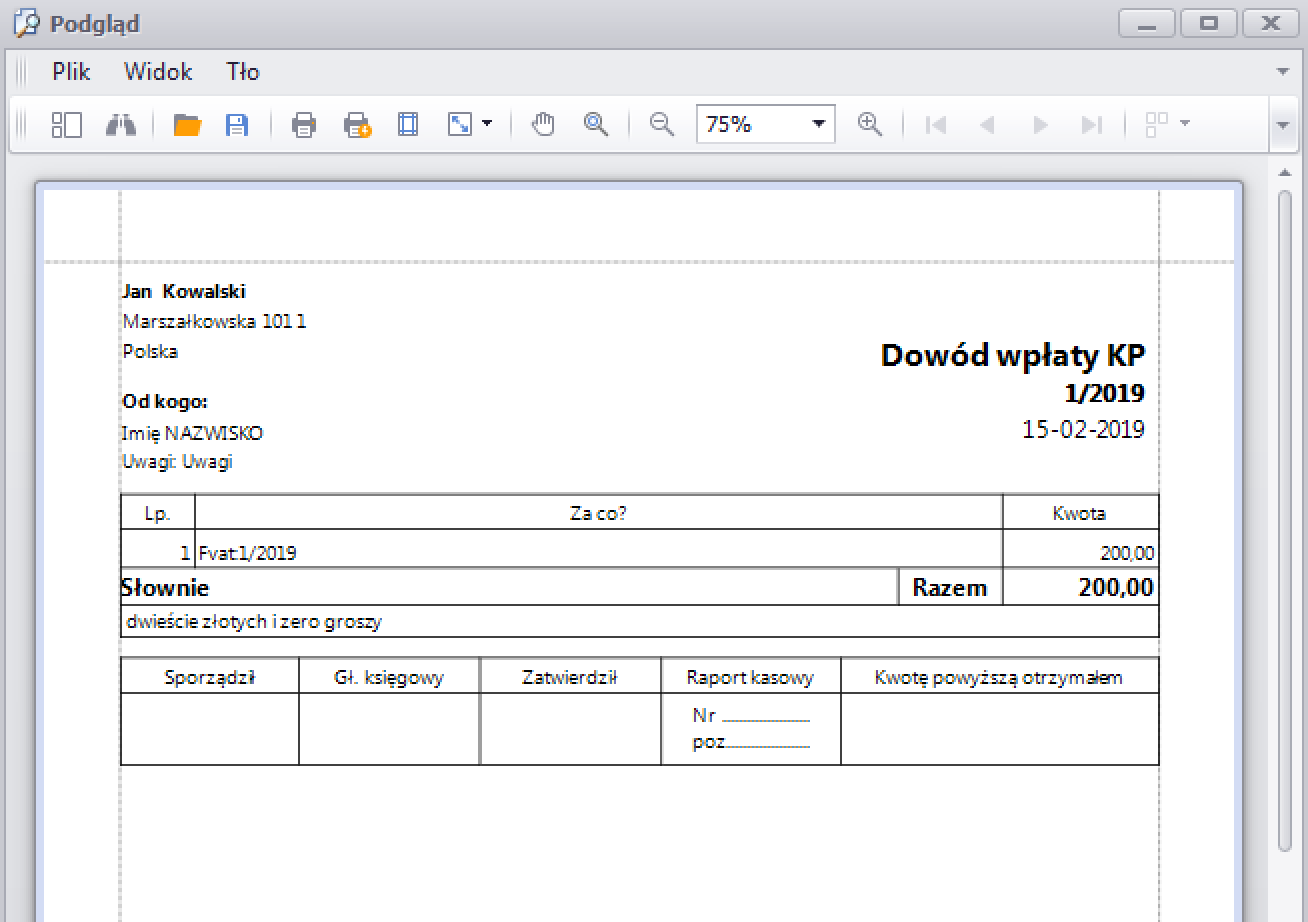Click the 'Słownie' label
The image size is (1308, 922).
(x=165, y=588)
